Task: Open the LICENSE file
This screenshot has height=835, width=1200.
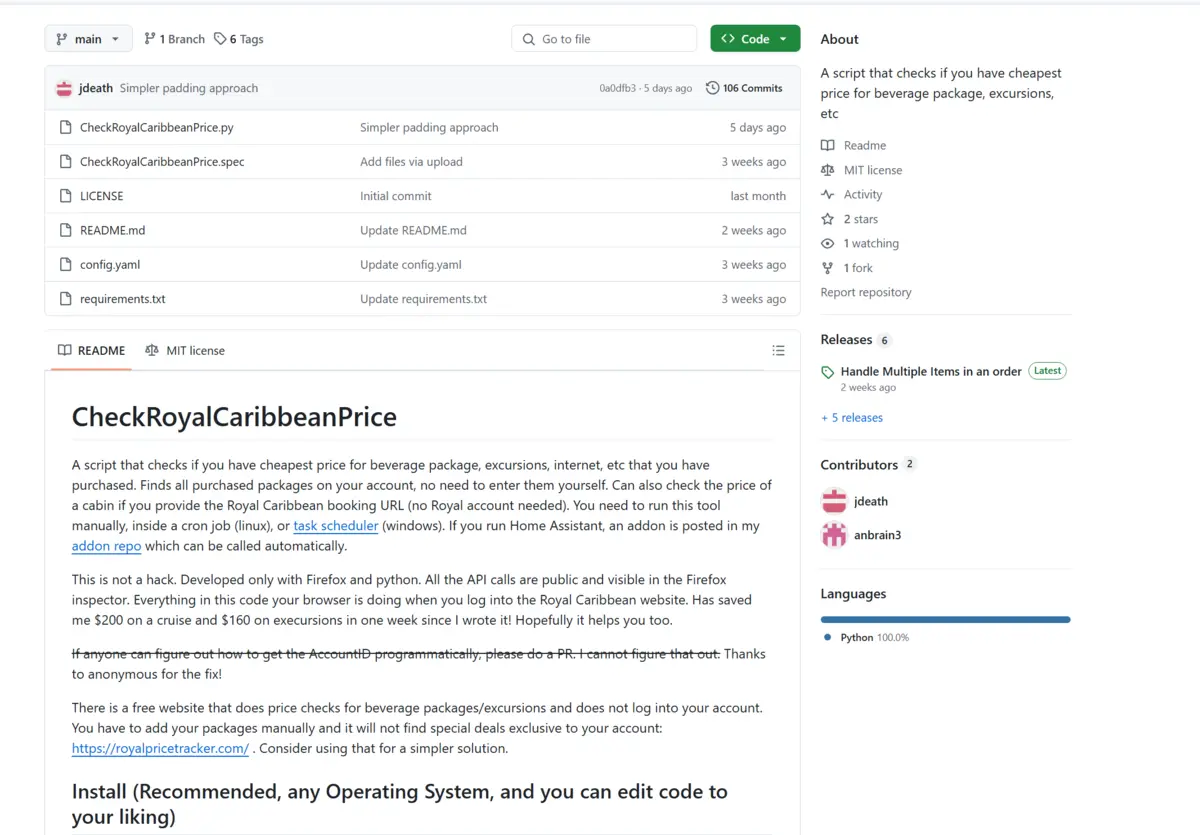Action: (x=102, y=196)
